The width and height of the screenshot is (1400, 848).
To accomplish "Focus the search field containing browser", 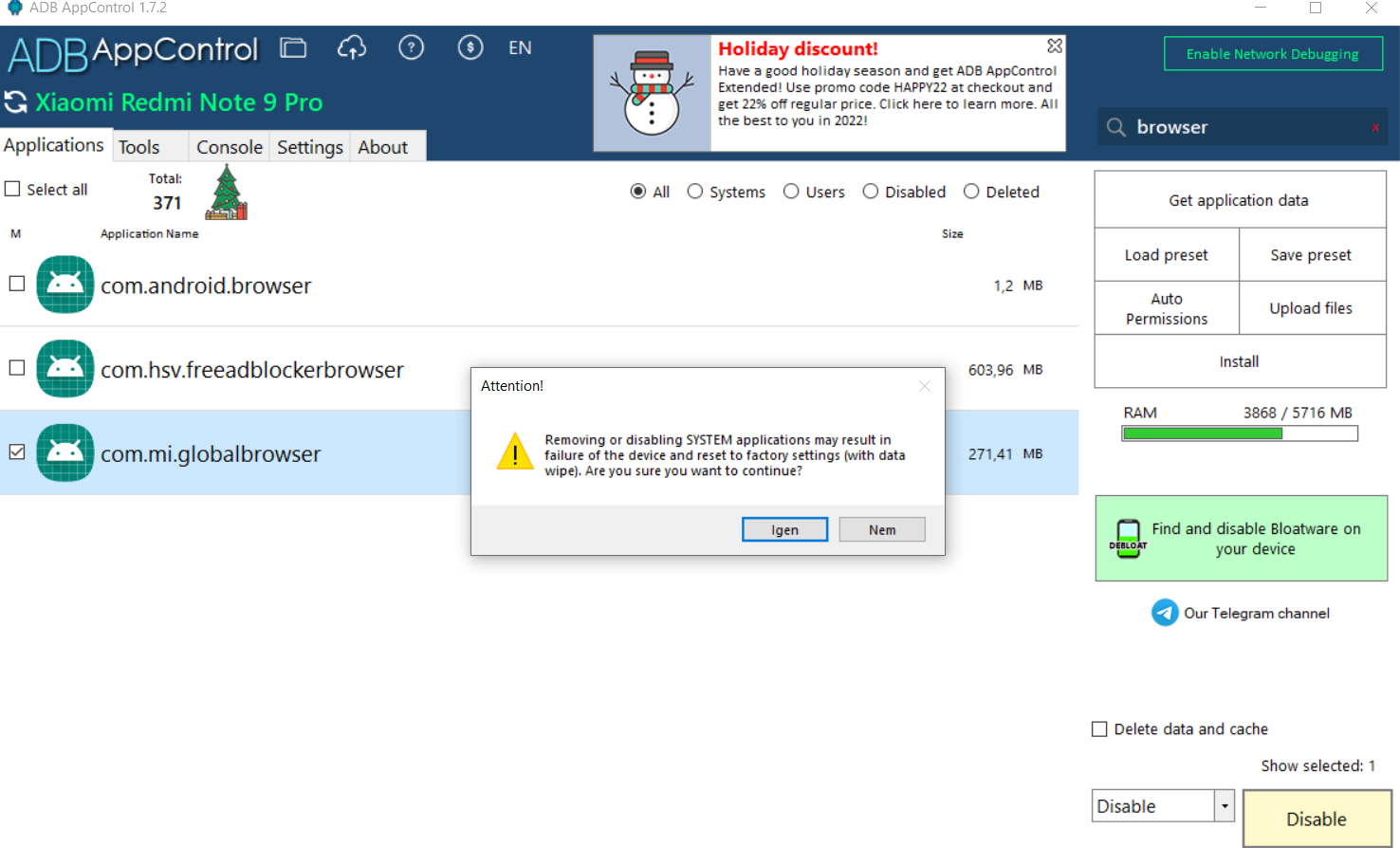I will tap(1243, 127).
